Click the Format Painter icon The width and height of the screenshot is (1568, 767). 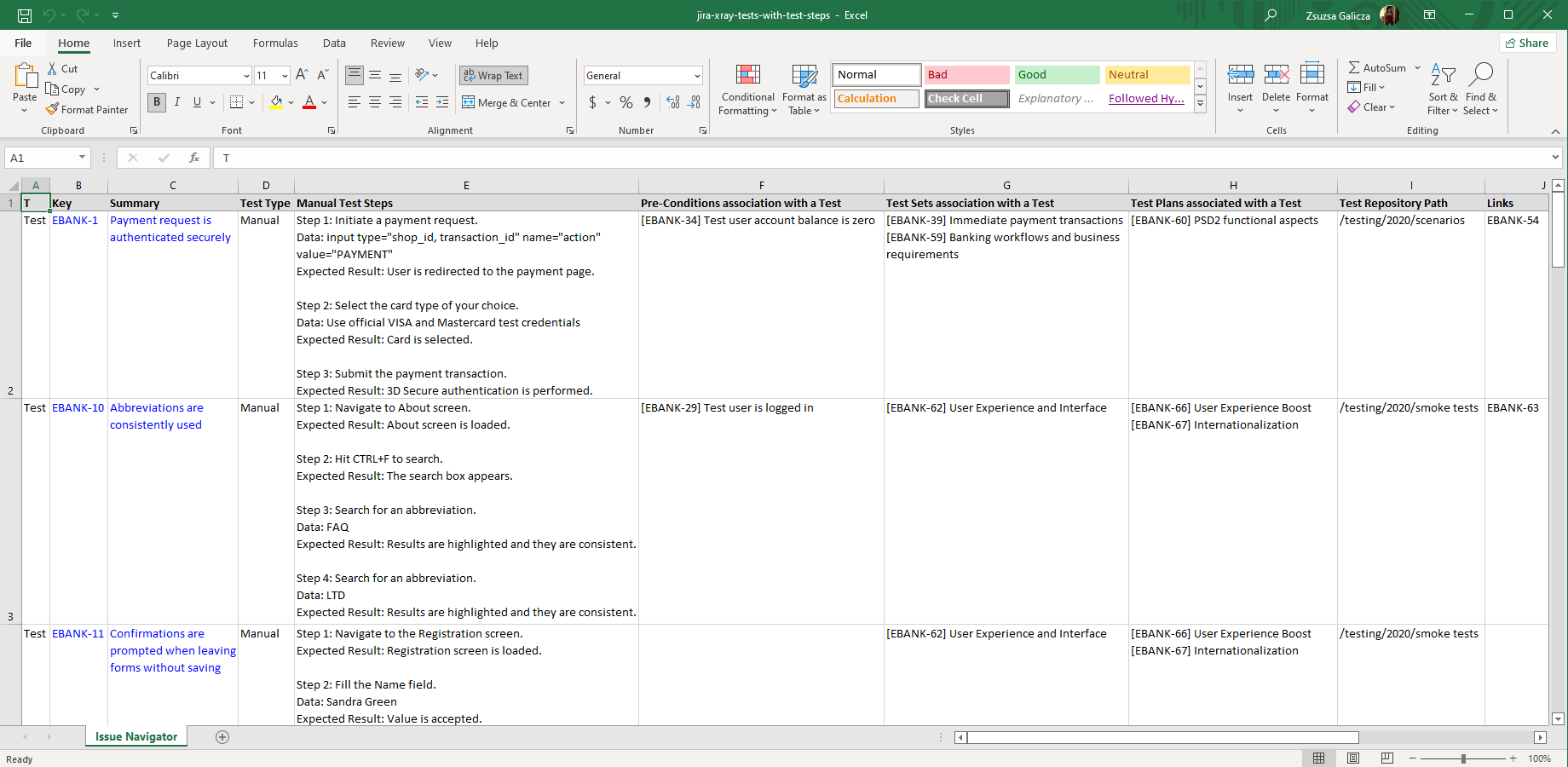click(53, 110)
